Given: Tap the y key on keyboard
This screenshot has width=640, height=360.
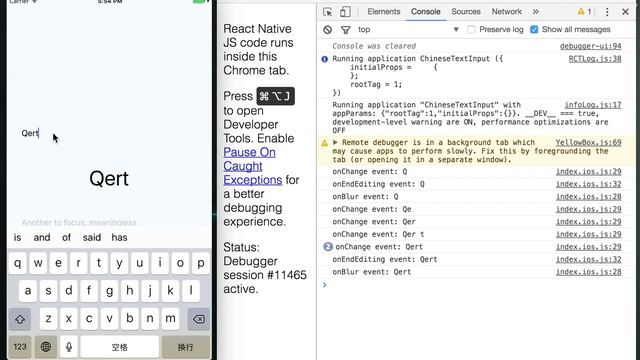Looking at the screenshot, I should pyautogui.click(x=119, y=263).
